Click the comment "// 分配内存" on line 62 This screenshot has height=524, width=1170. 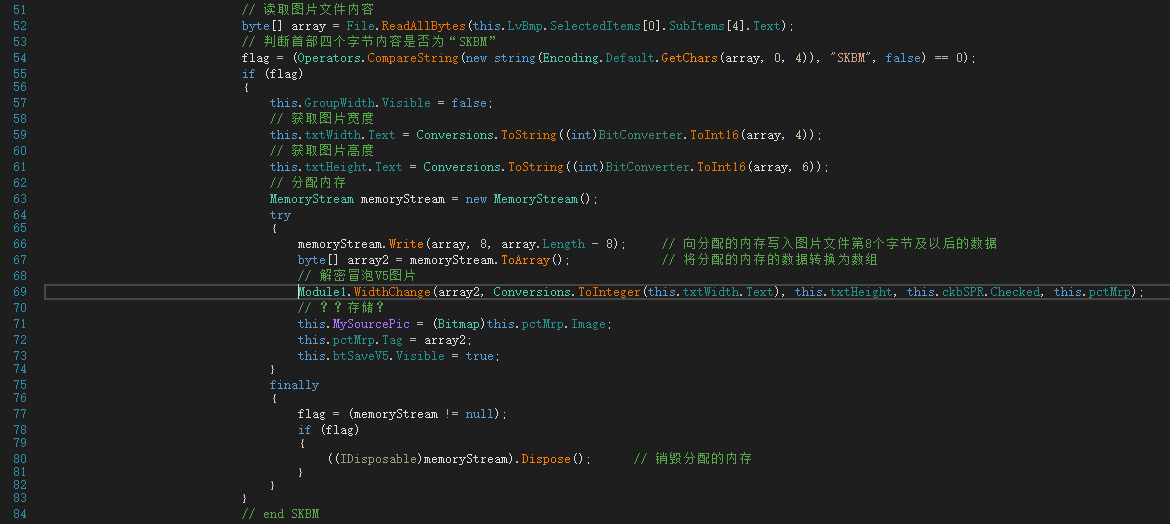pos(307,182)
